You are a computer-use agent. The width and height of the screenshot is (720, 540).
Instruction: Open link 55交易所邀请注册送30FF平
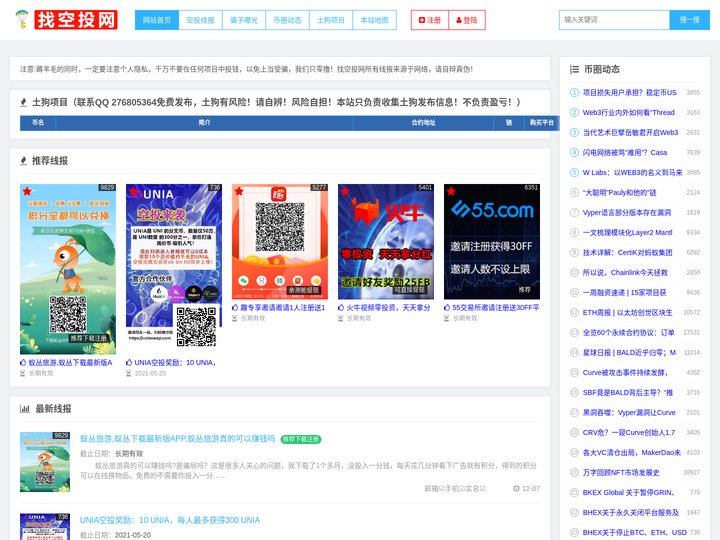496,307
